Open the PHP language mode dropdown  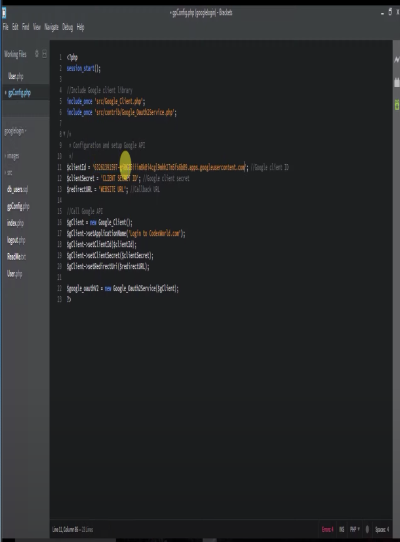coord(354,529)
